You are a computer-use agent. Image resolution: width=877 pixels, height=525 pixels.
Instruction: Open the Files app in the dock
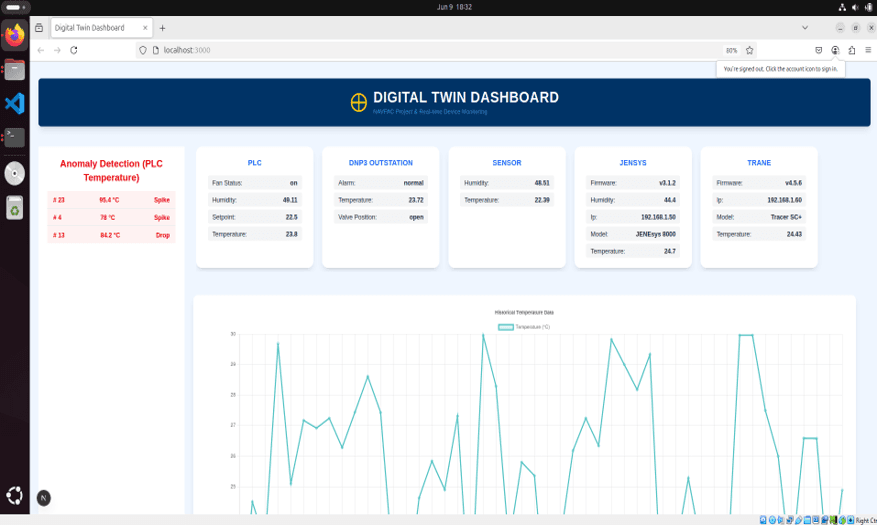(x=15, y=70)
